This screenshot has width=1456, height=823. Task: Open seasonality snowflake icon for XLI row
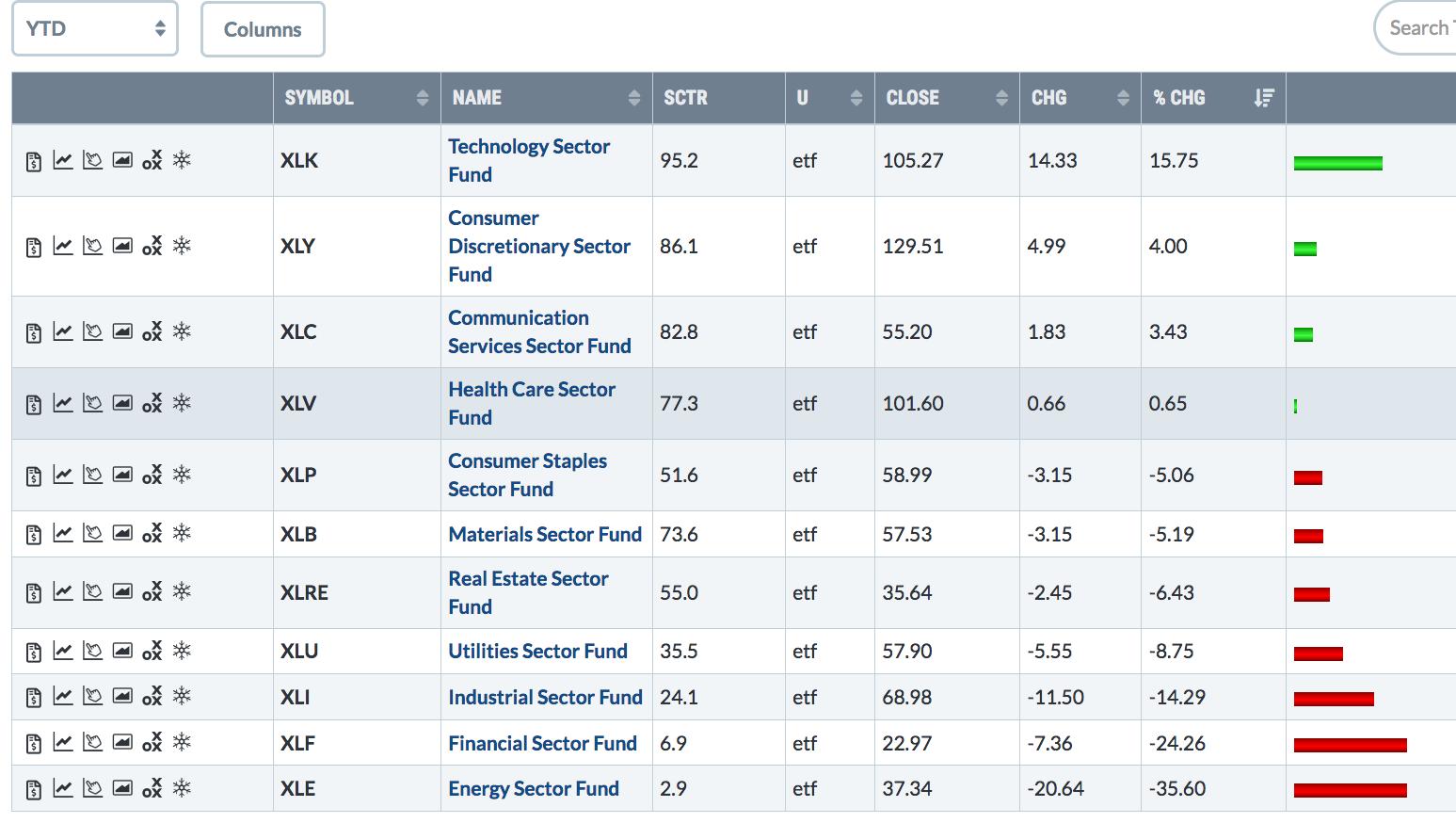point(182,697)
